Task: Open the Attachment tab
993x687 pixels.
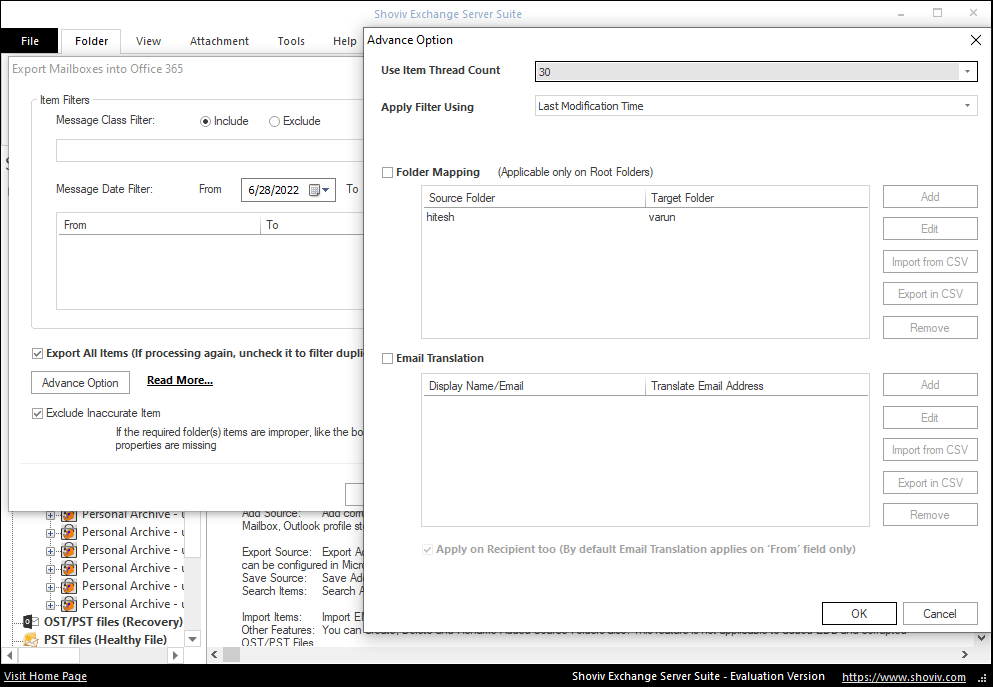Action: point(219,41)
